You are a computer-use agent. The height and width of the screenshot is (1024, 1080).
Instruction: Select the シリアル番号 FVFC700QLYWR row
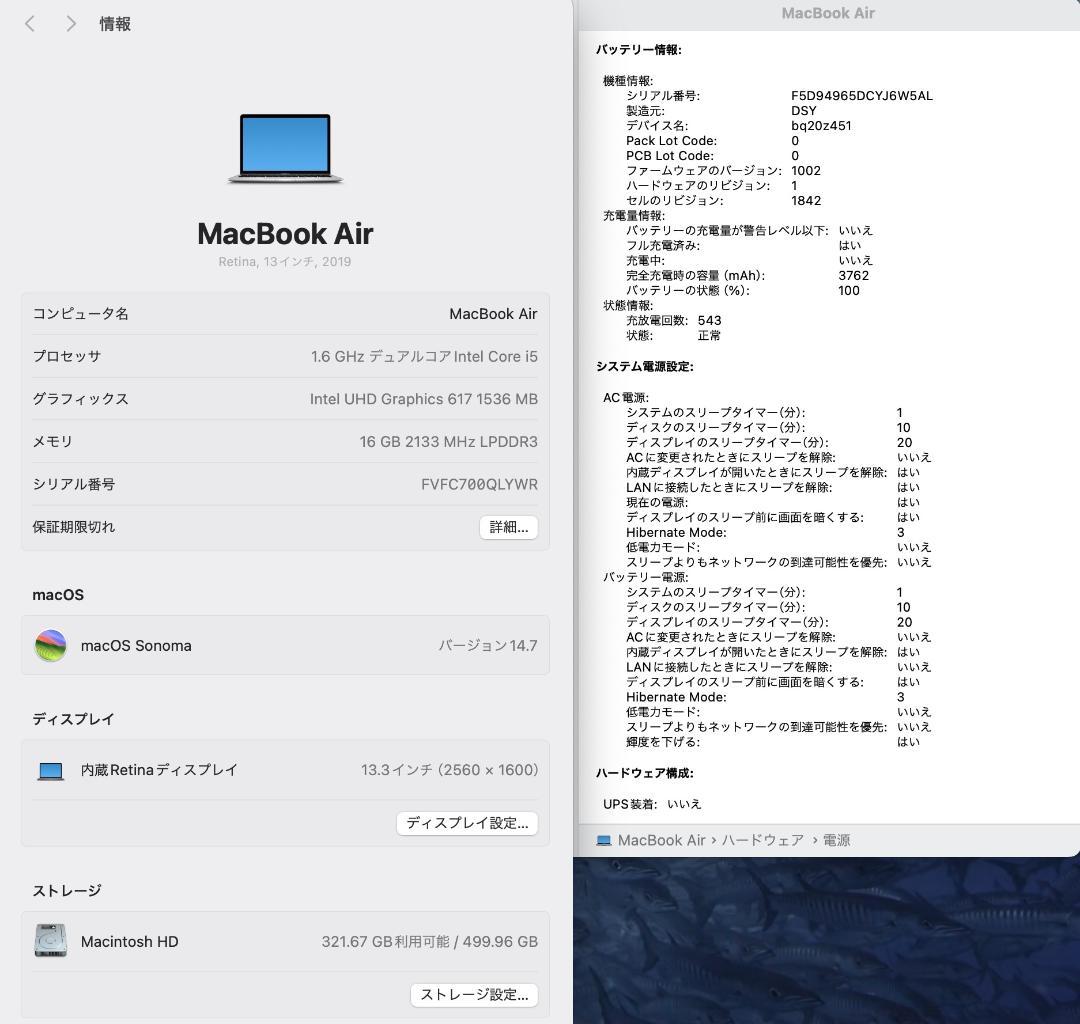point(285,484)
